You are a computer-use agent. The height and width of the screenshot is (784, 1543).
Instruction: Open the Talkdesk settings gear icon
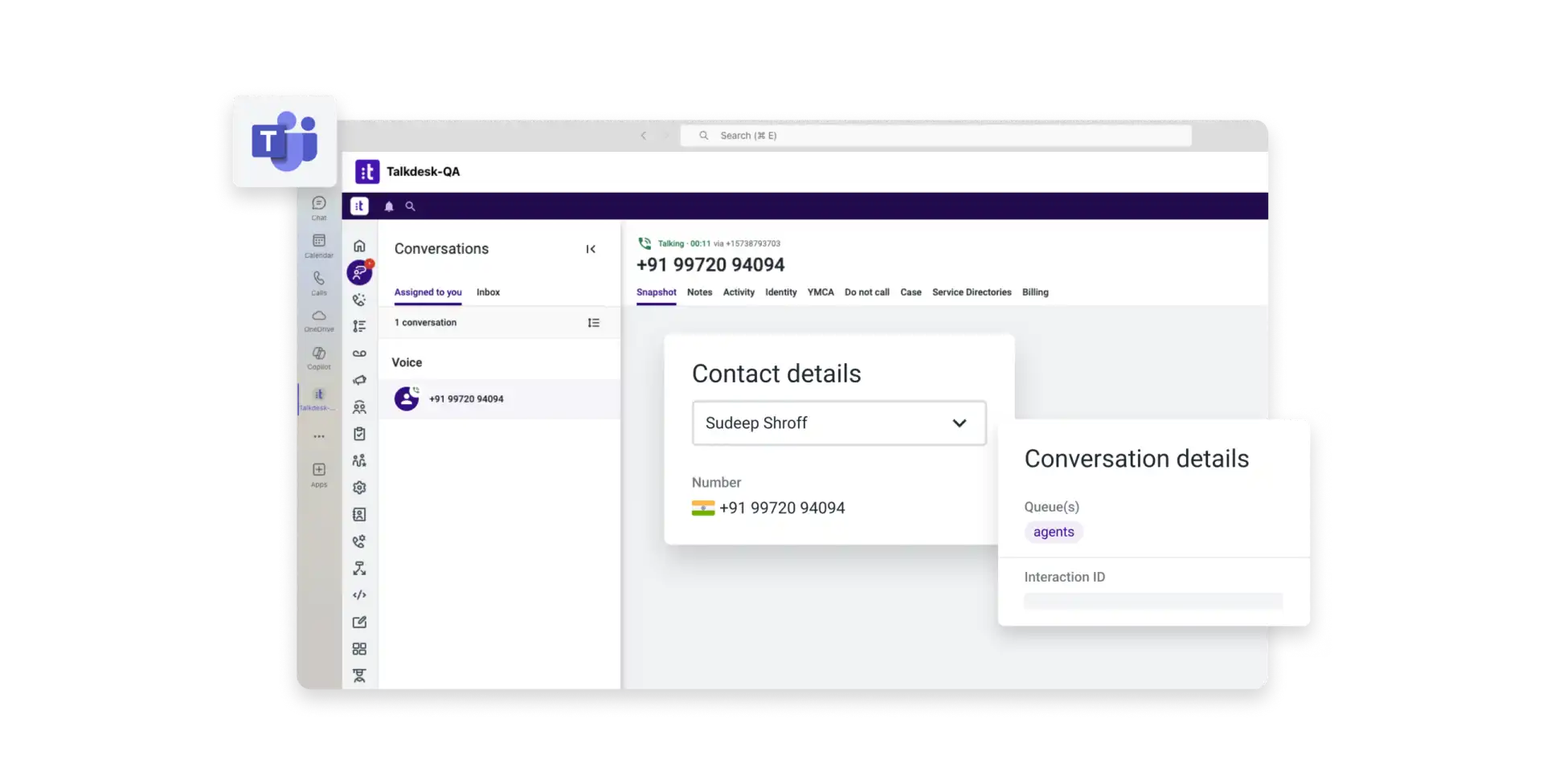[359, 488]
